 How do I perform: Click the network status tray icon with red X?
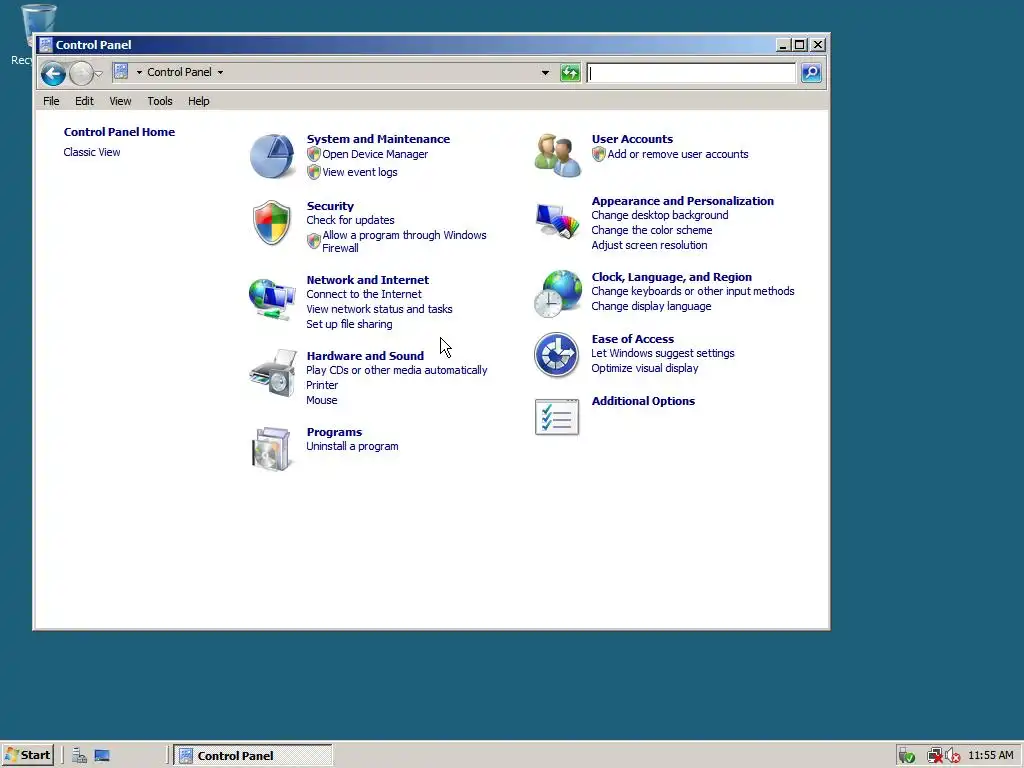tap(935, 756)
